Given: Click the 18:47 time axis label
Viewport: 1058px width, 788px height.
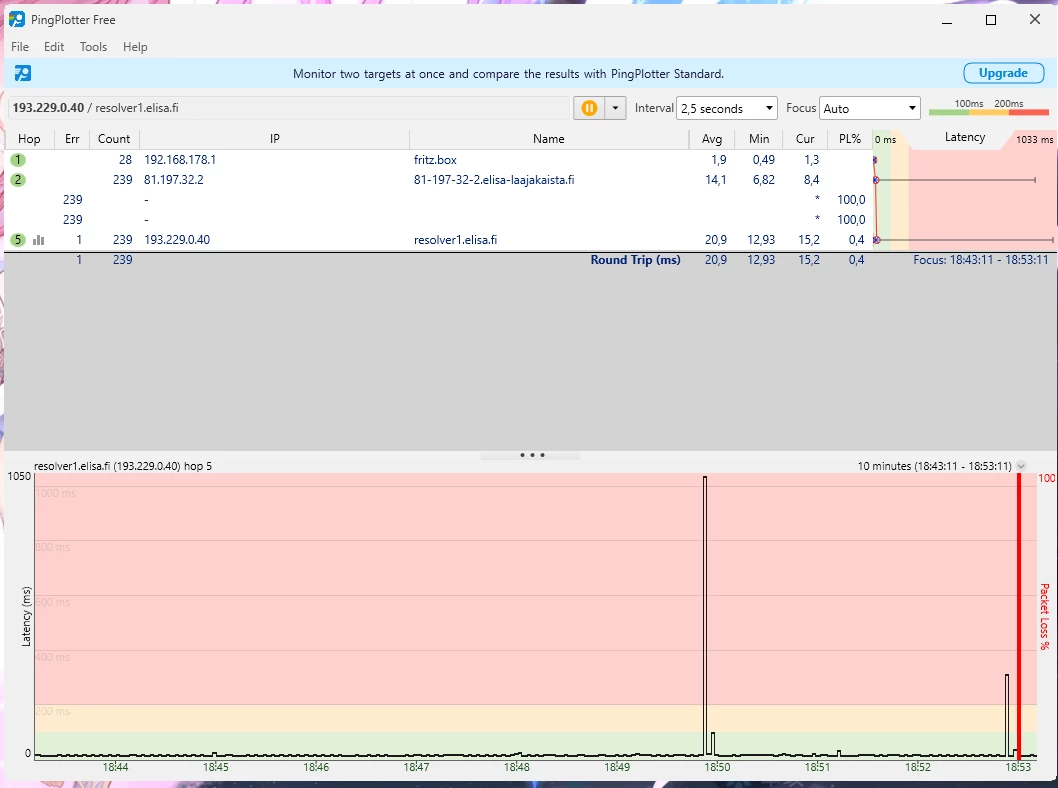Looking at the screenshot, I should click(416, 767).
